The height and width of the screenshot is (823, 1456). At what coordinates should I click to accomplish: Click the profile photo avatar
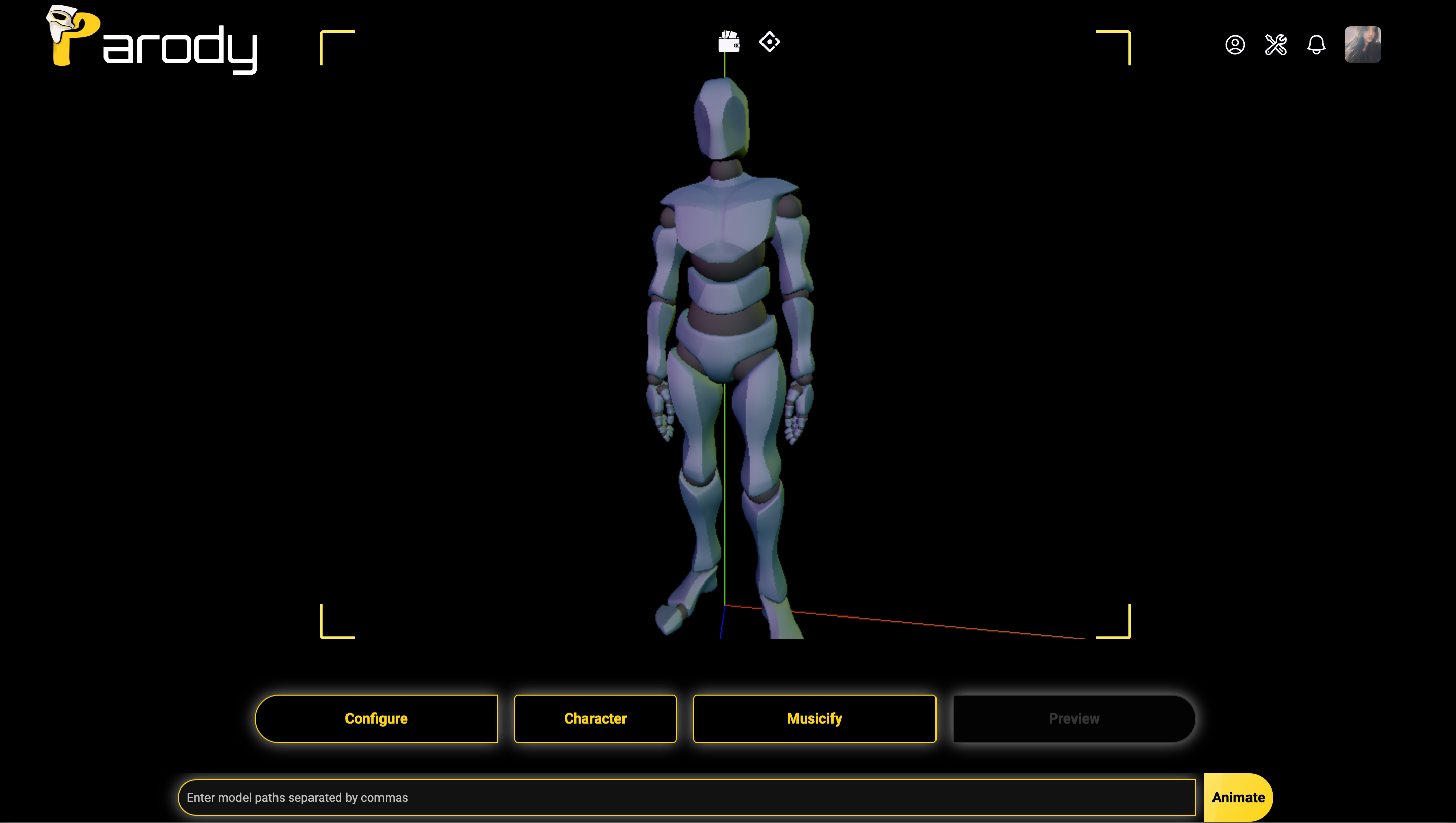1362,45
